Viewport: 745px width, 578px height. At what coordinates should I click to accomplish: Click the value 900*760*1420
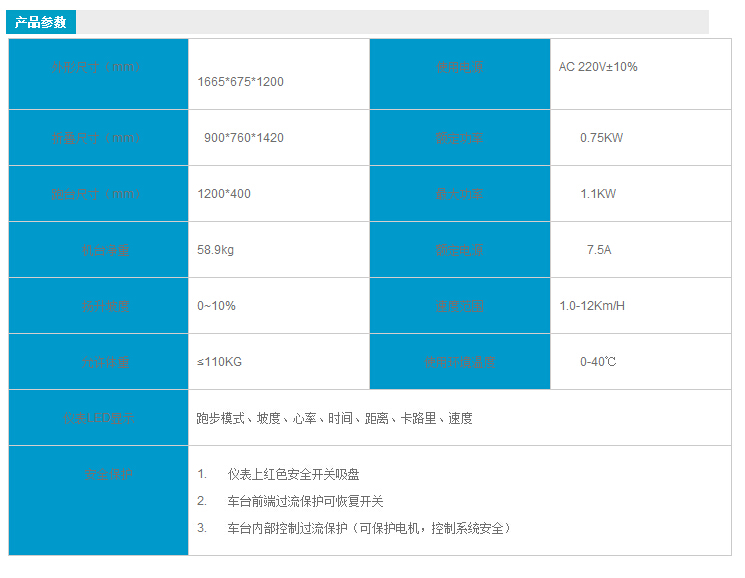pos(244,138)
